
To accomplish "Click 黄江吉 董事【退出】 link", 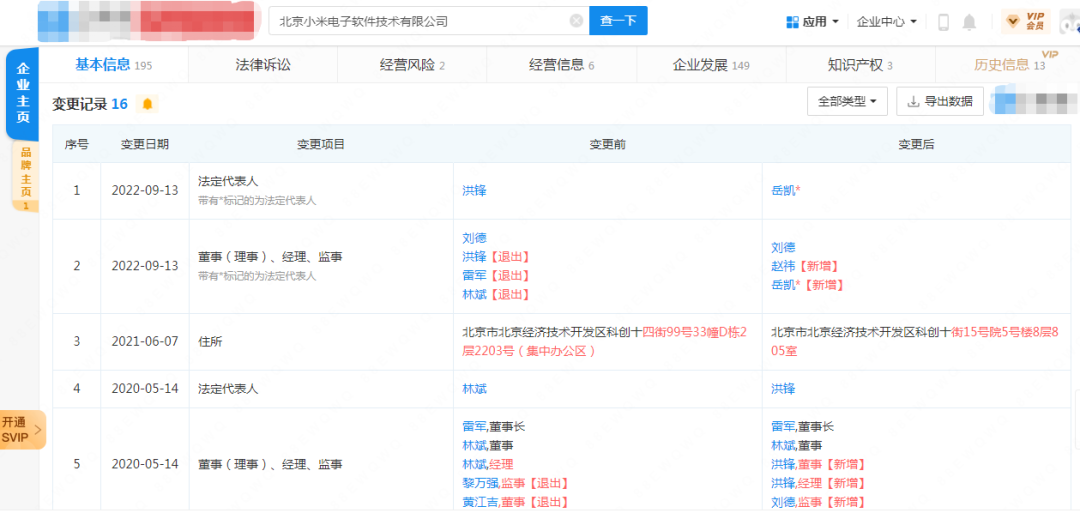I will (515, 502).
